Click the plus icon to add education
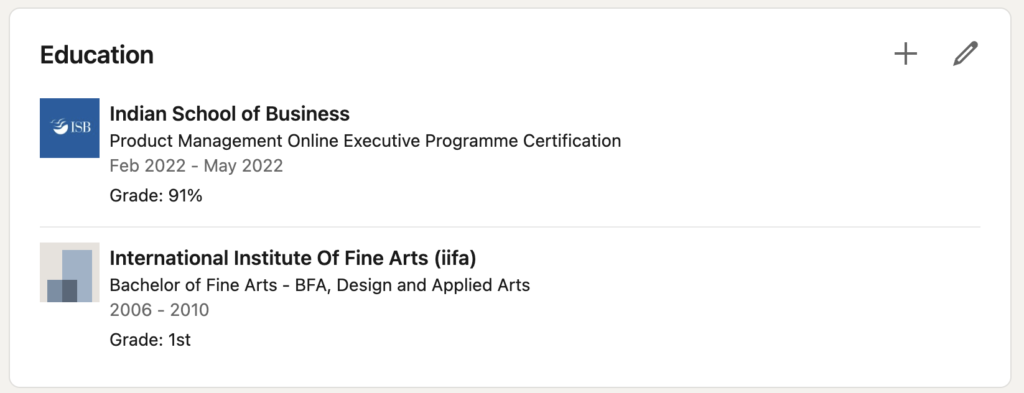The width and height of the screenshot is (1024, 393). pyautogui.click(x=905, y=54)
